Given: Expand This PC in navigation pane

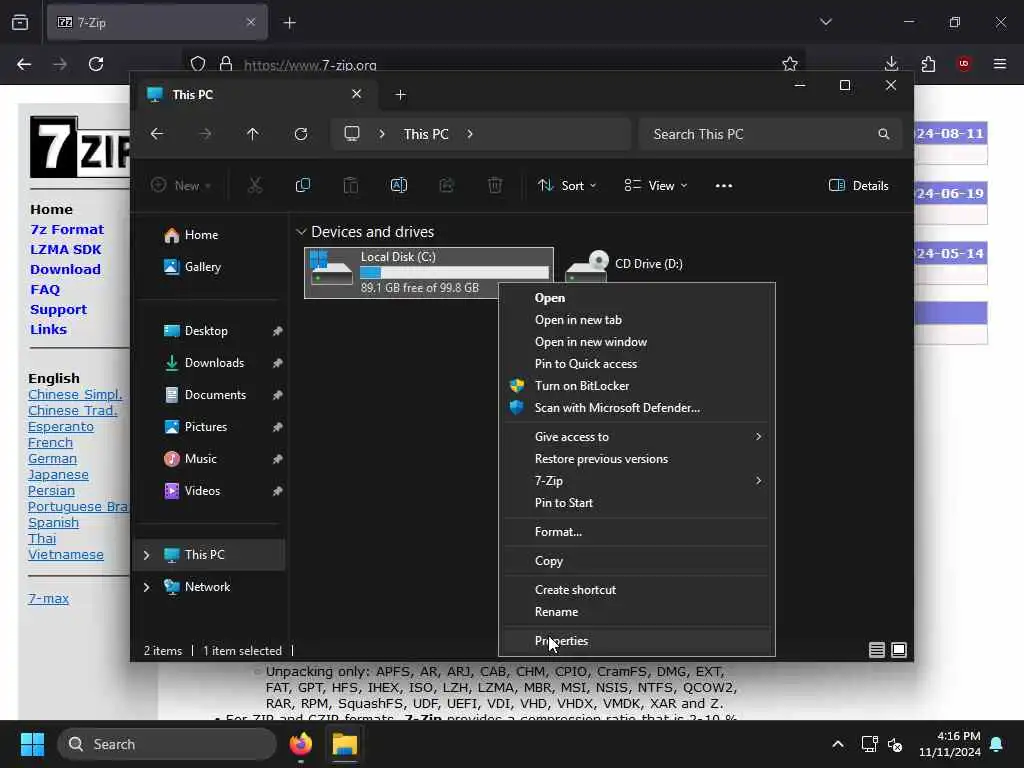Looking at the screenshot, I should (146, 555).
